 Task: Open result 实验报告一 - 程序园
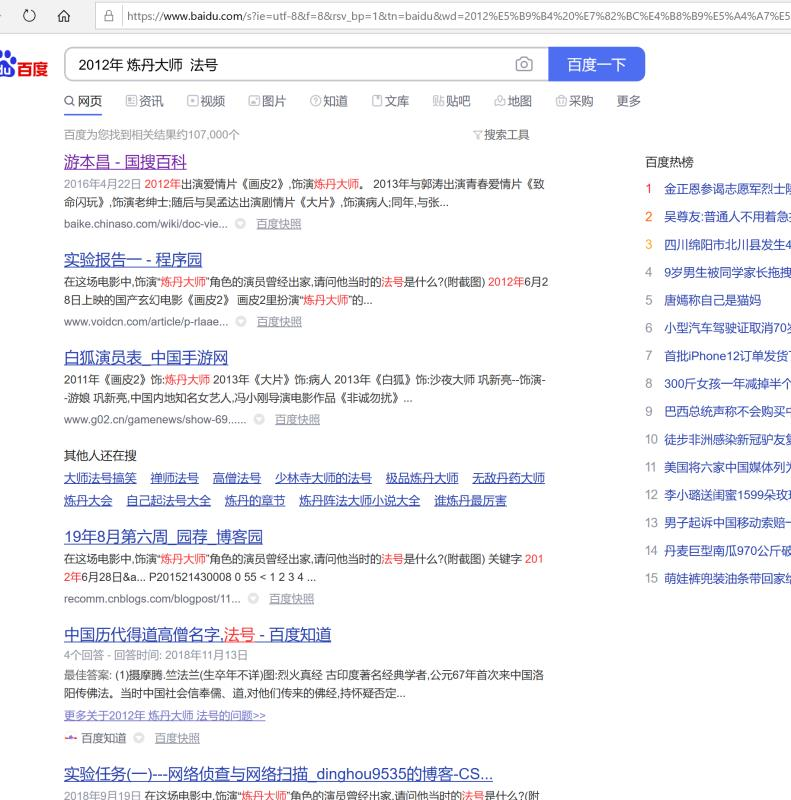(133, 260)
